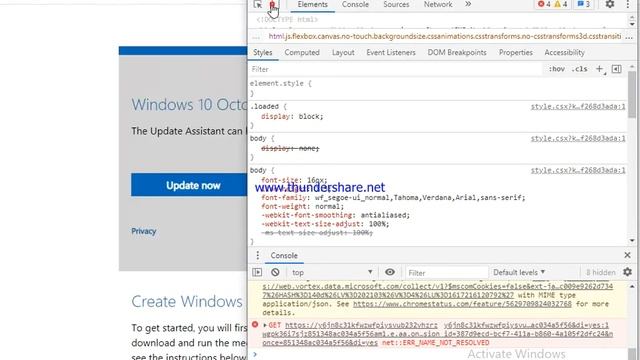Close the console drawer
This screenshot has height=360, width=640.
pyautogui.click(x=627, y=255)
